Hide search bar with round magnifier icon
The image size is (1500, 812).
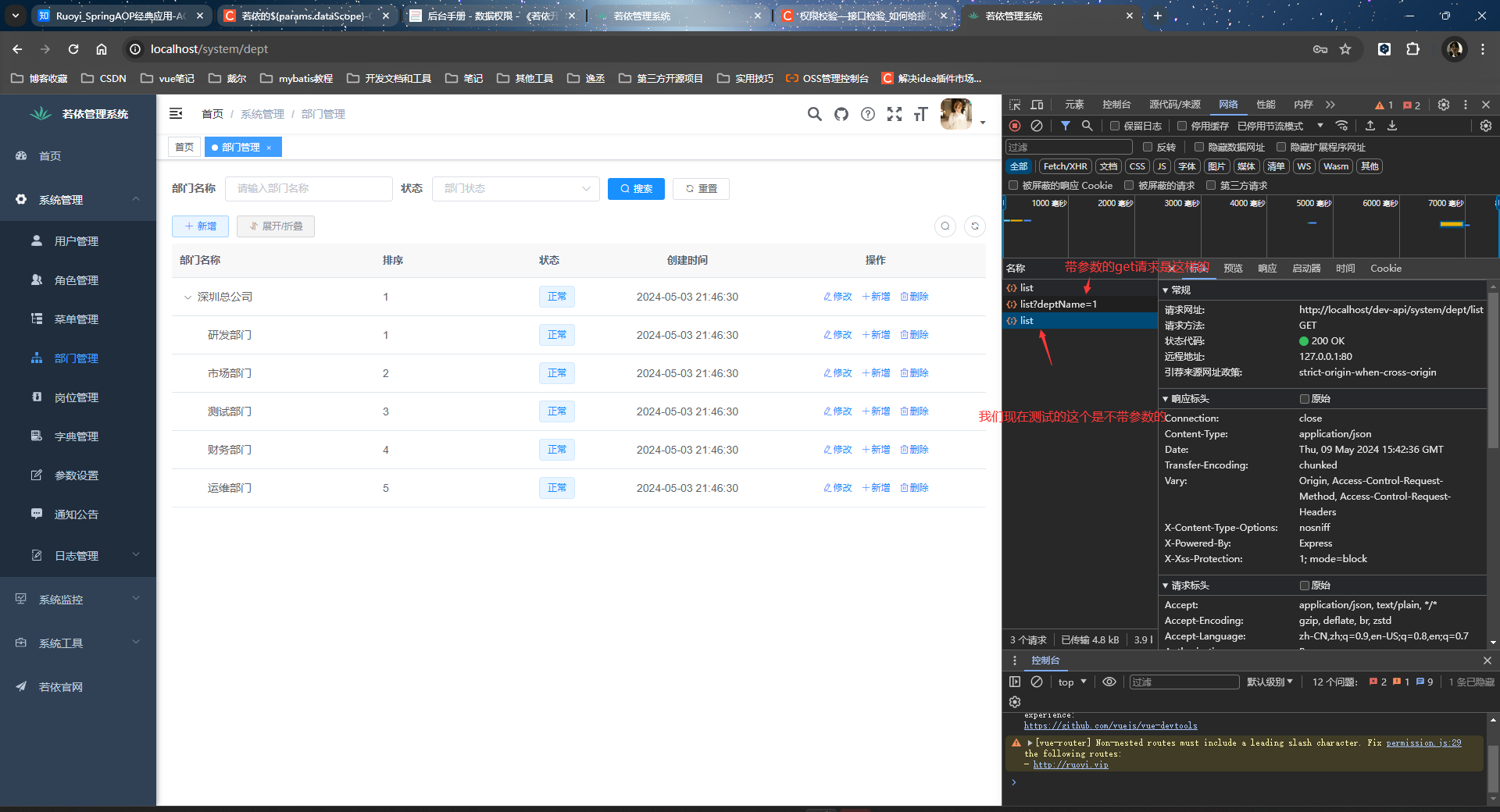[x=945, y=226]
